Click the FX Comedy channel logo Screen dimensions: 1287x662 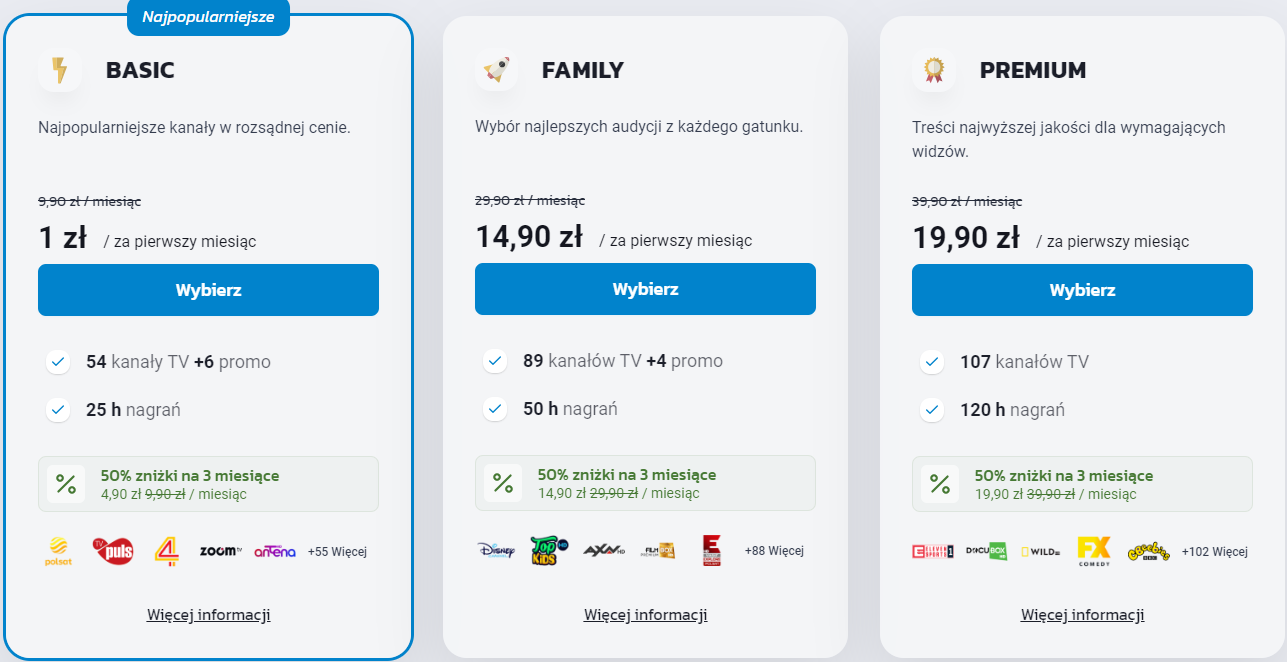click(1094, 551)
